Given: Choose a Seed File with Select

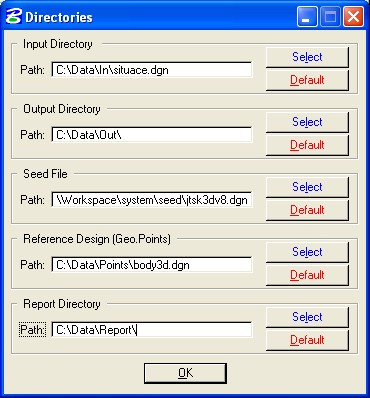Looking at the screenshot, I should (x=307, y=187).
